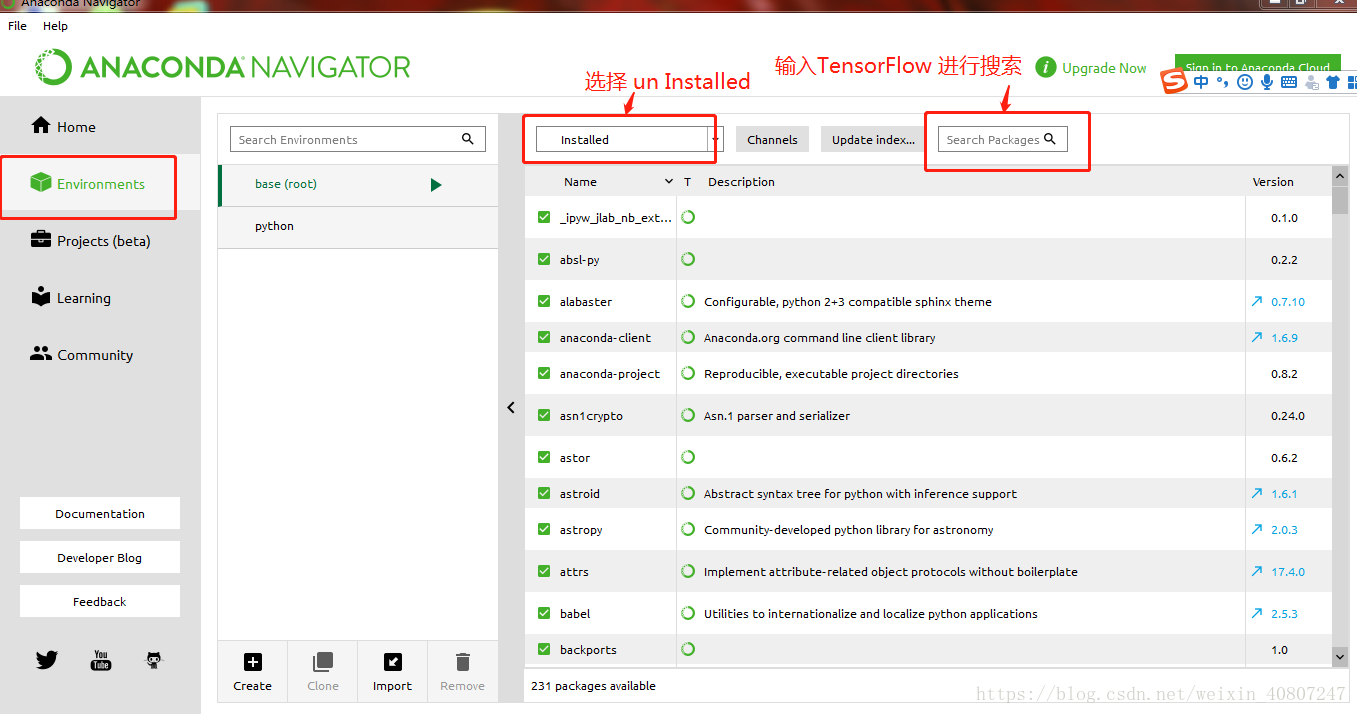
Task: Click the Community people icon
Action: pos(41,353)
